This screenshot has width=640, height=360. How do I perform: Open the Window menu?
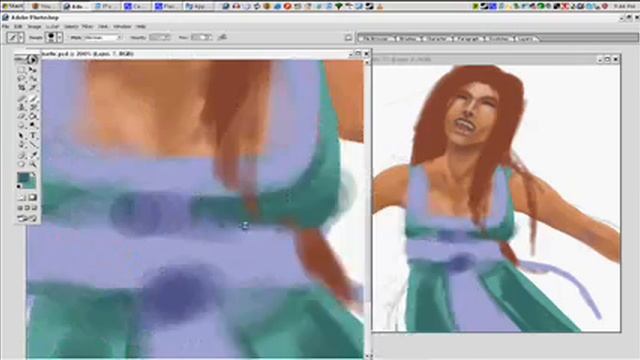(x=122, y=27)
